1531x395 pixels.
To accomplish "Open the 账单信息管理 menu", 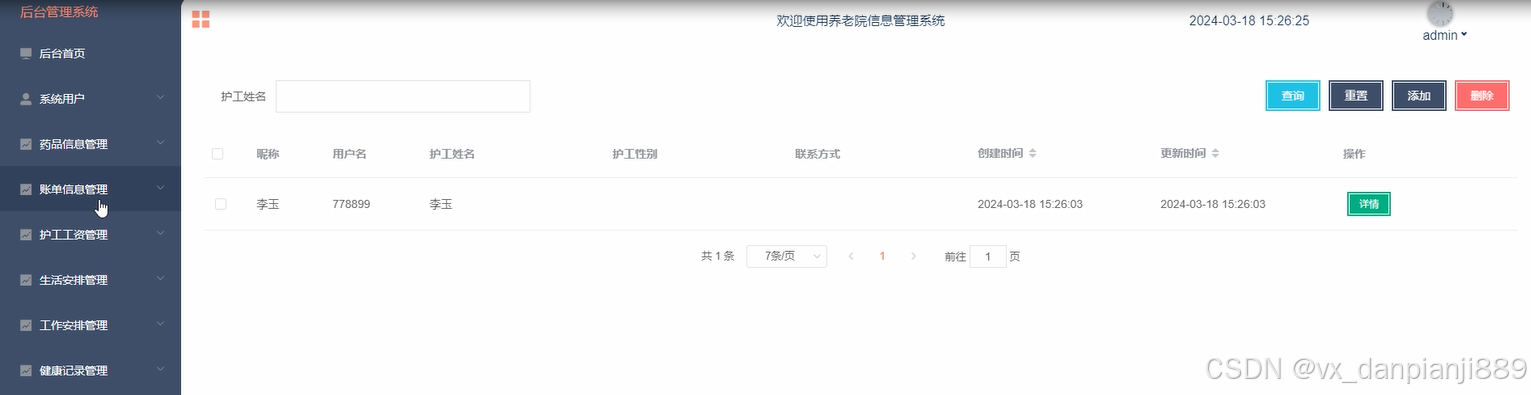I will pos(90,189).
